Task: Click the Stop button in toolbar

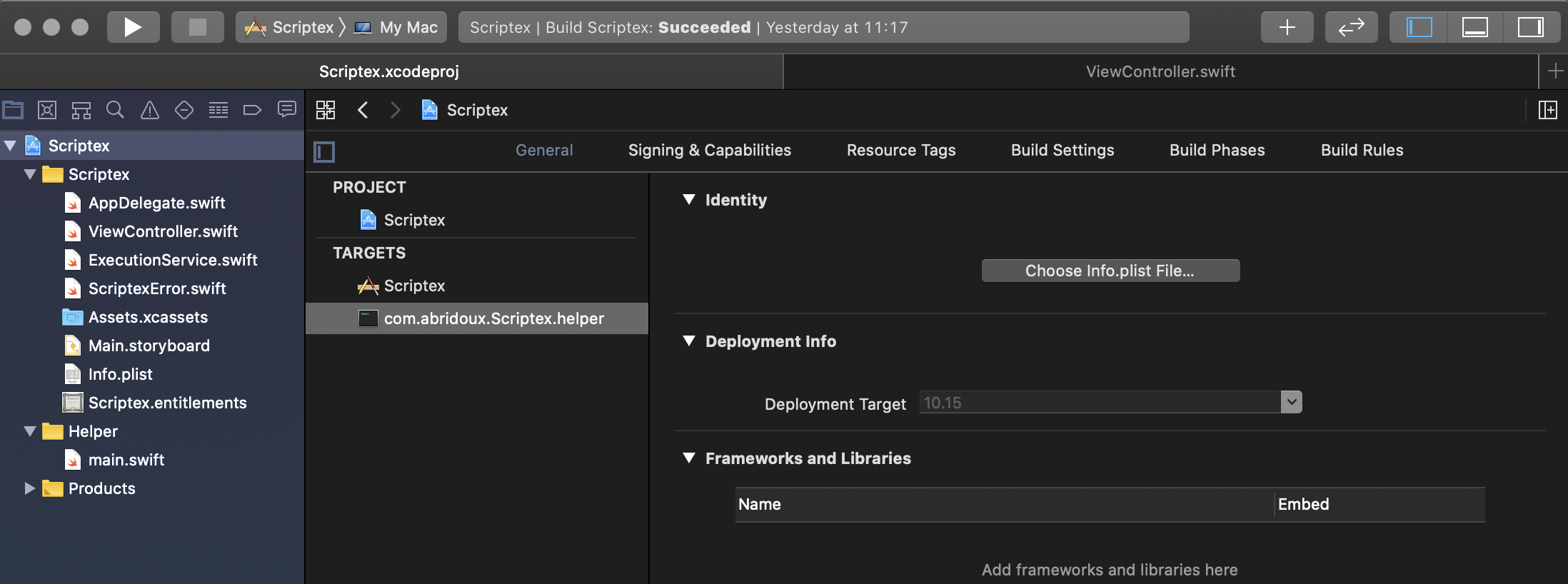Action: [197, 27]
